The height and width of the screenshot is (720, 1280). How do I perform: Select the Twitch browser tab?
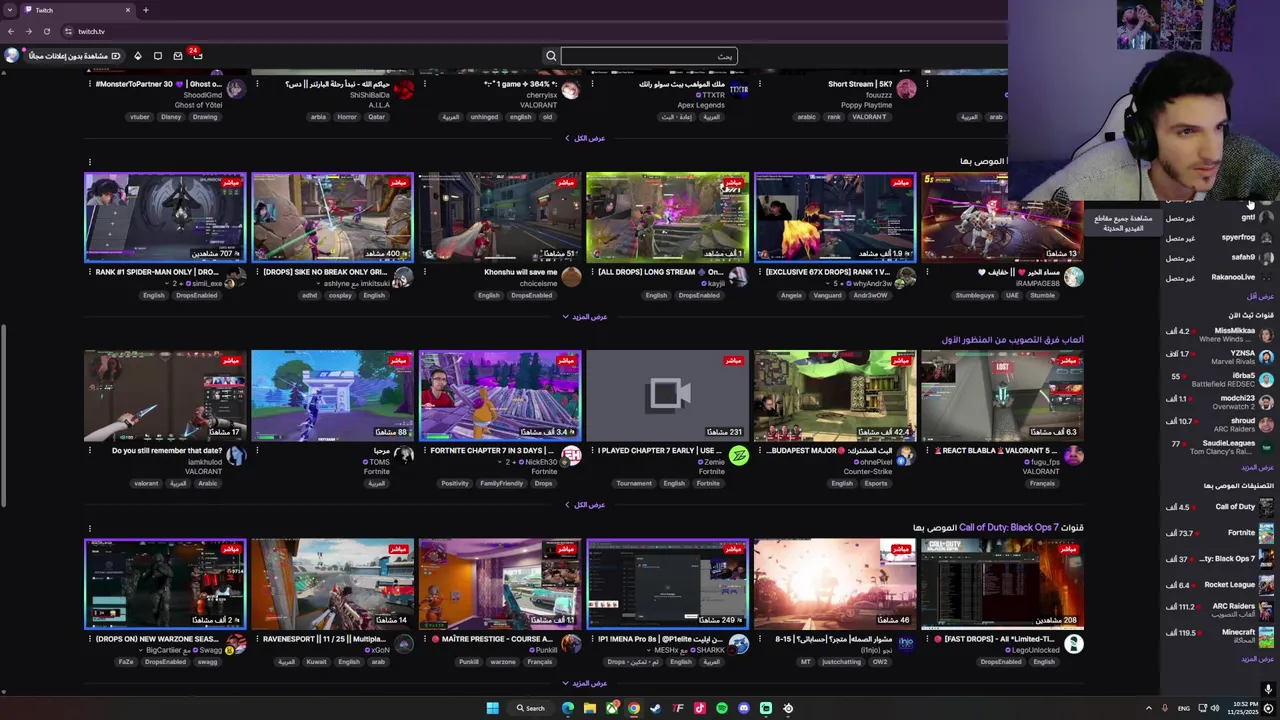[78, 10]
